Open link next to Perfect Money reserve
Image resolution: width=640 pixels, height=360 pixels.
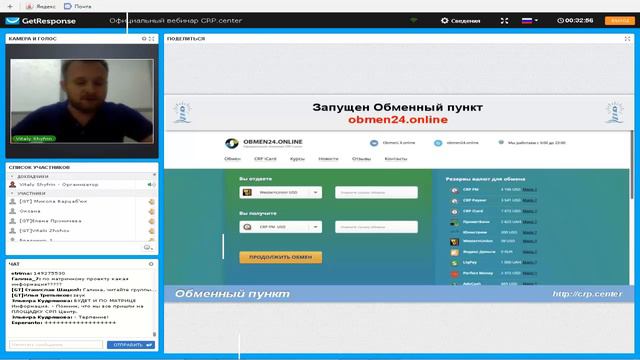(529, 273)
